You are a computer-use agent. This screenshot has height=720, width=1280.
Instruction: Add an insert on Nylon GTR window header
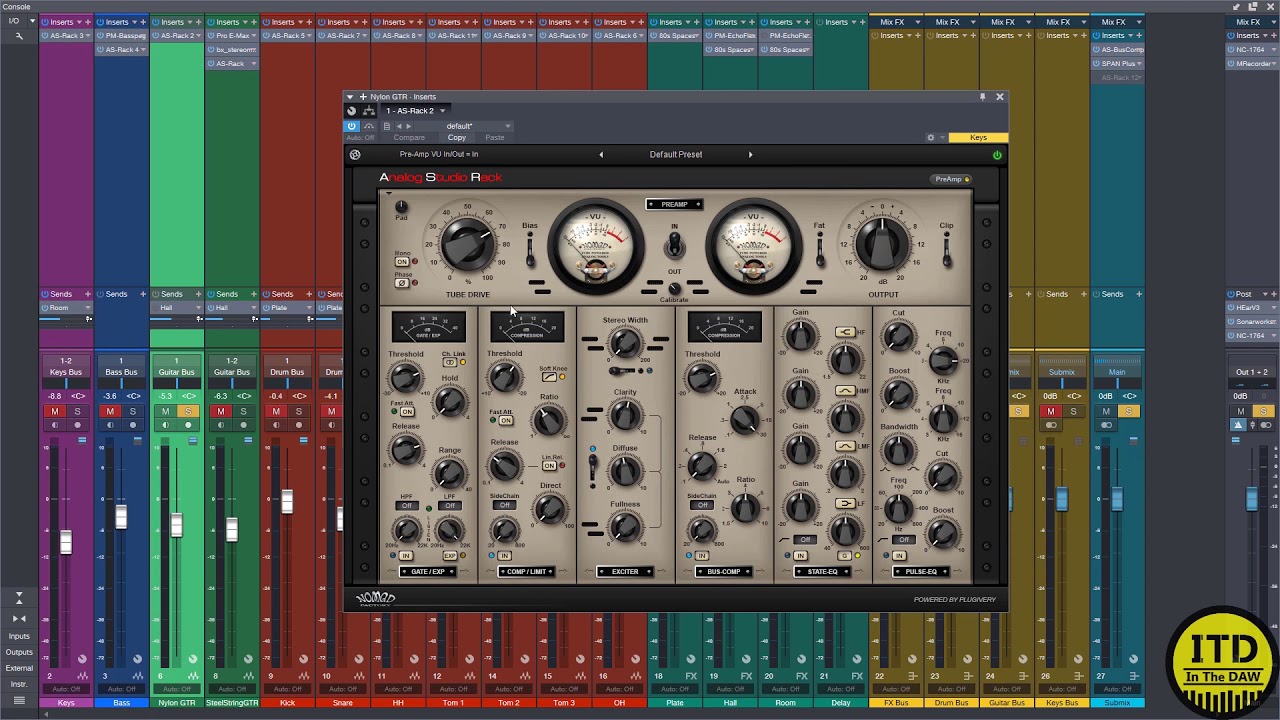point(363,97)
